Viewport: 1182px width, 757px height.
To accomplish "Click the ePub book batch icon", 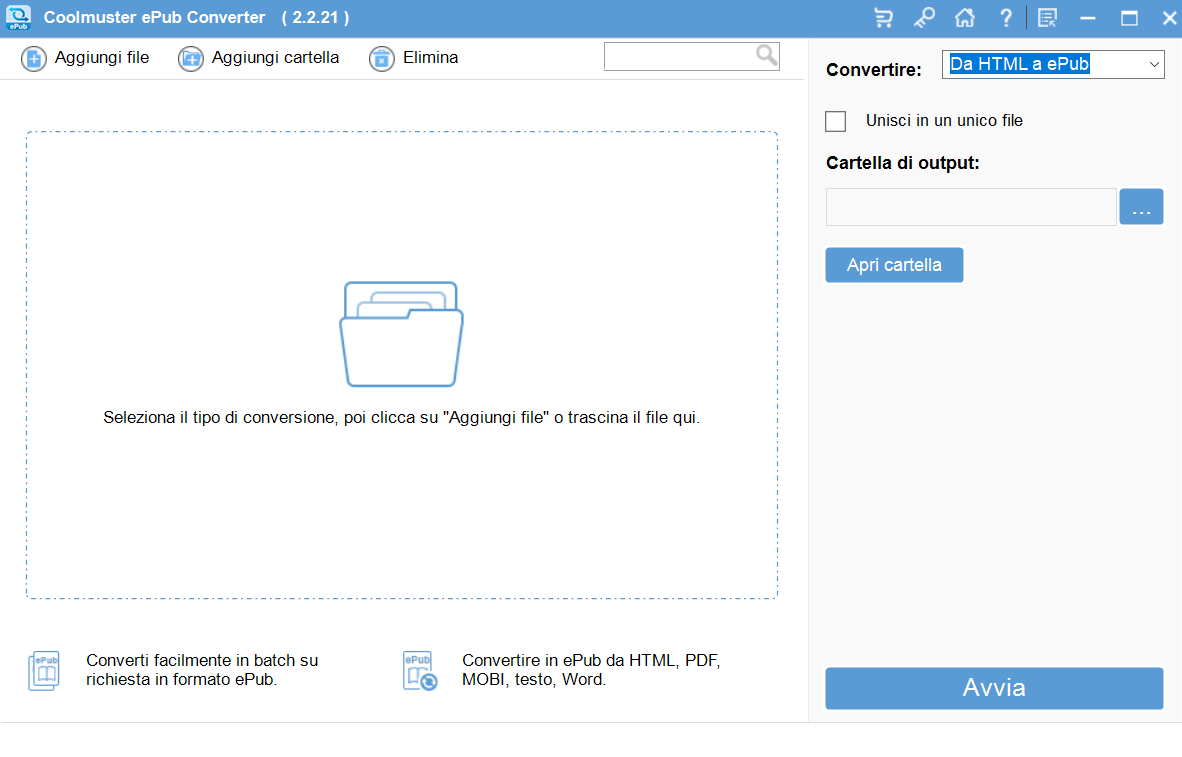I will click(x=44, y=670).
